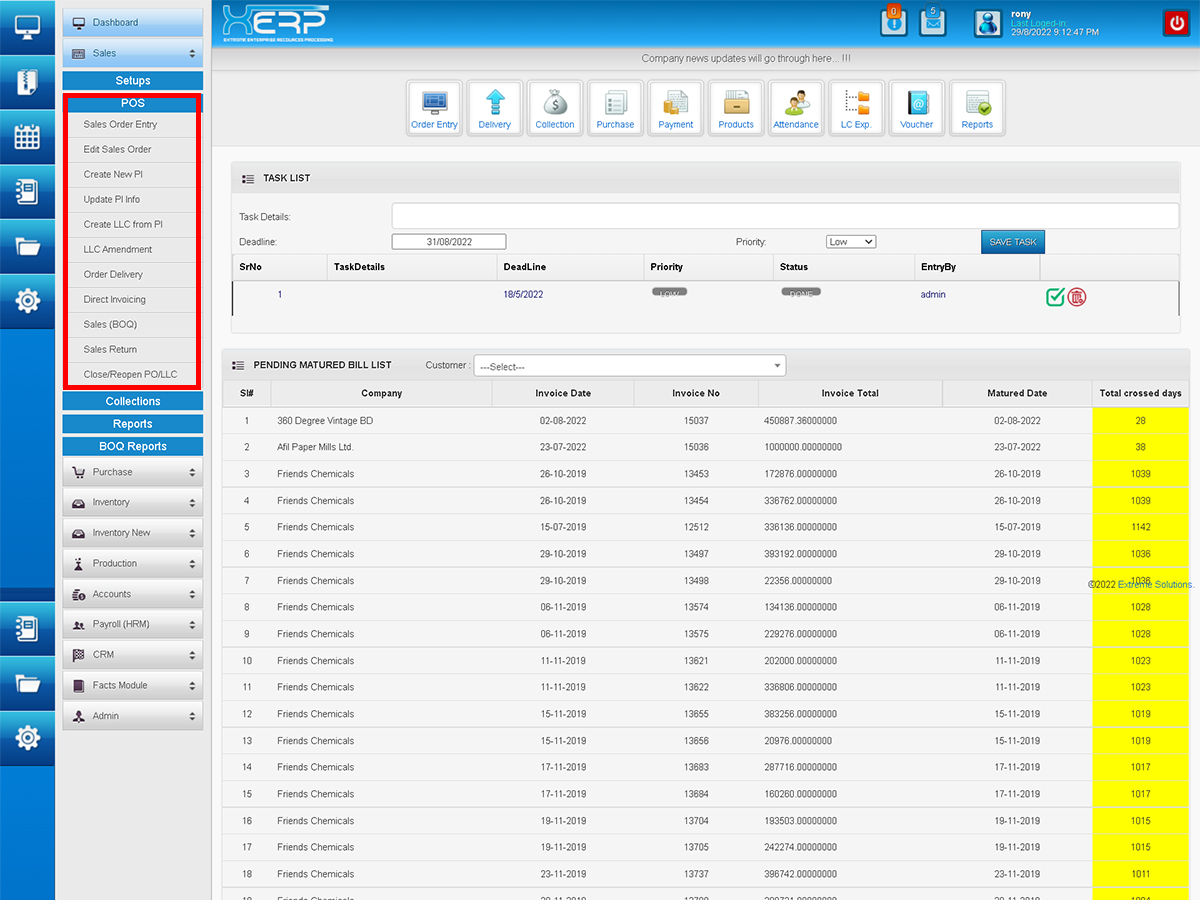Open the Collections section header
The height and width of the screenshot is (900, 1200).
point(133,401)
